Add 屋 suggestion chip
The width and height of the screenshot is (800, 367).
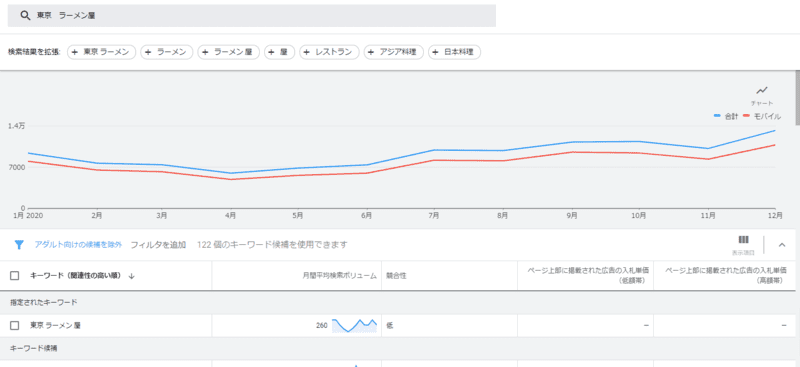(x=279, y=52)
